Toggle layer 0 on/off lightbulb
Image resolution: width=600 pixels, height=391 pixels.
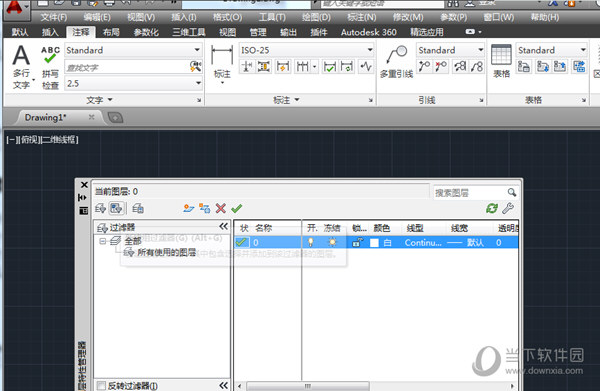tap(311, 242)
